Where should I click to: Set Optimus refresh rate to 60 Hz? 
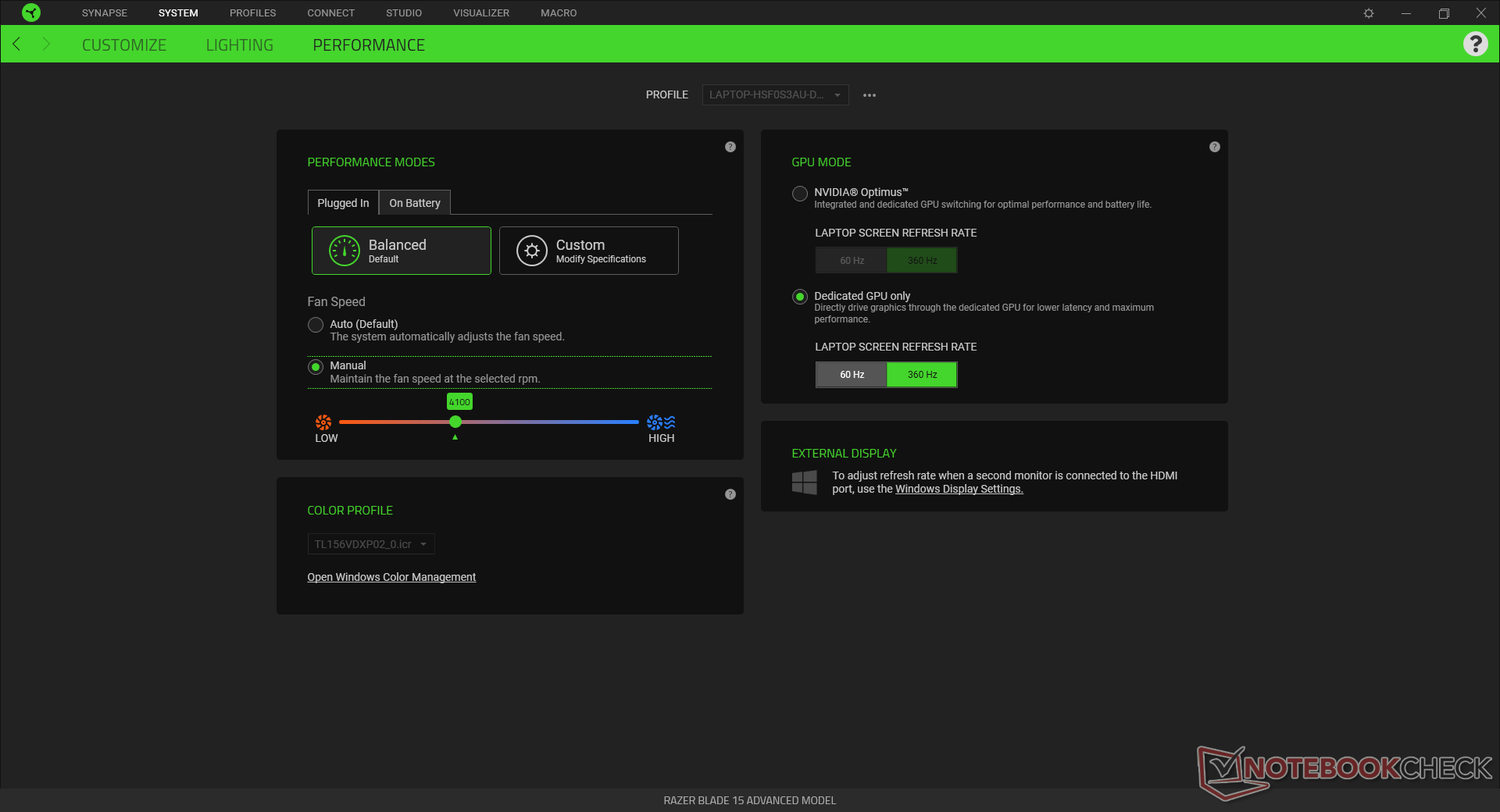(852, 261)
